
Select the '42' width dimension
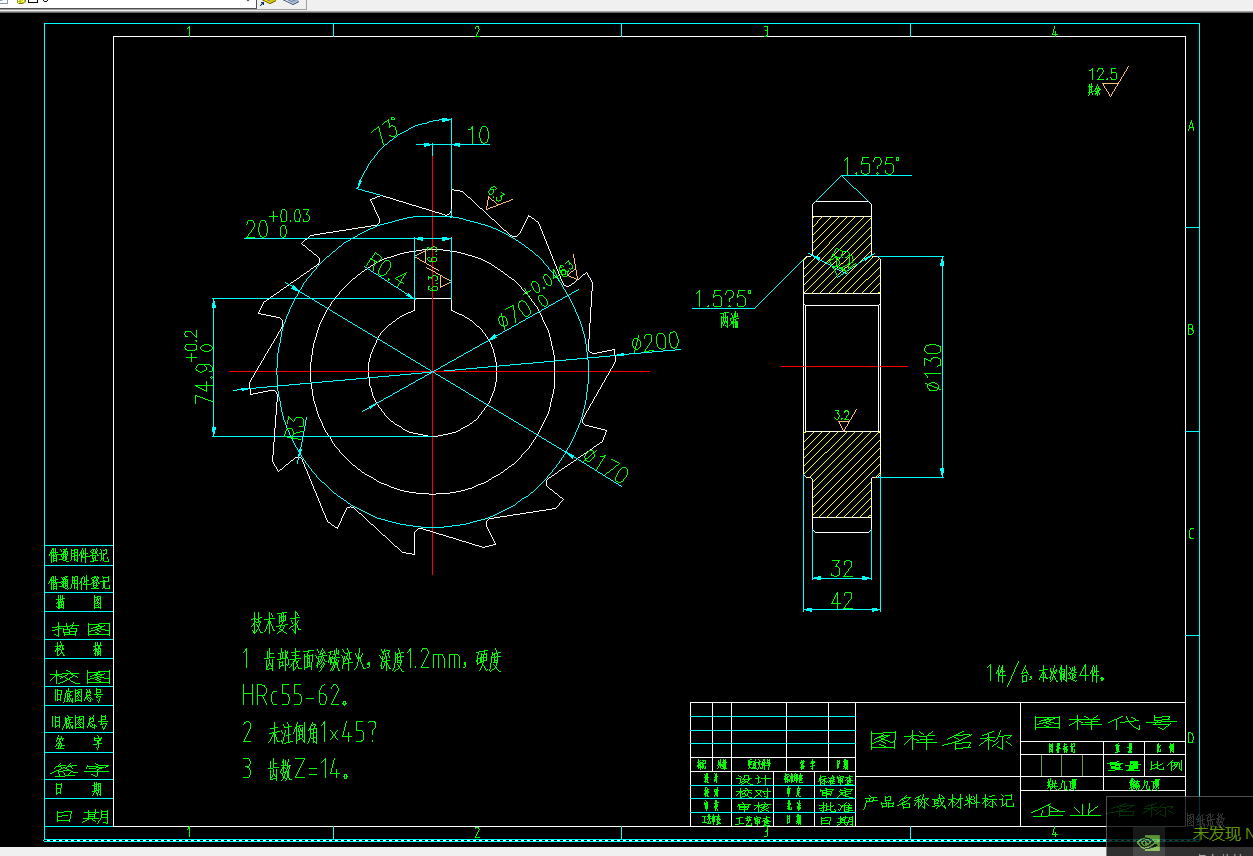pos(842,599)
